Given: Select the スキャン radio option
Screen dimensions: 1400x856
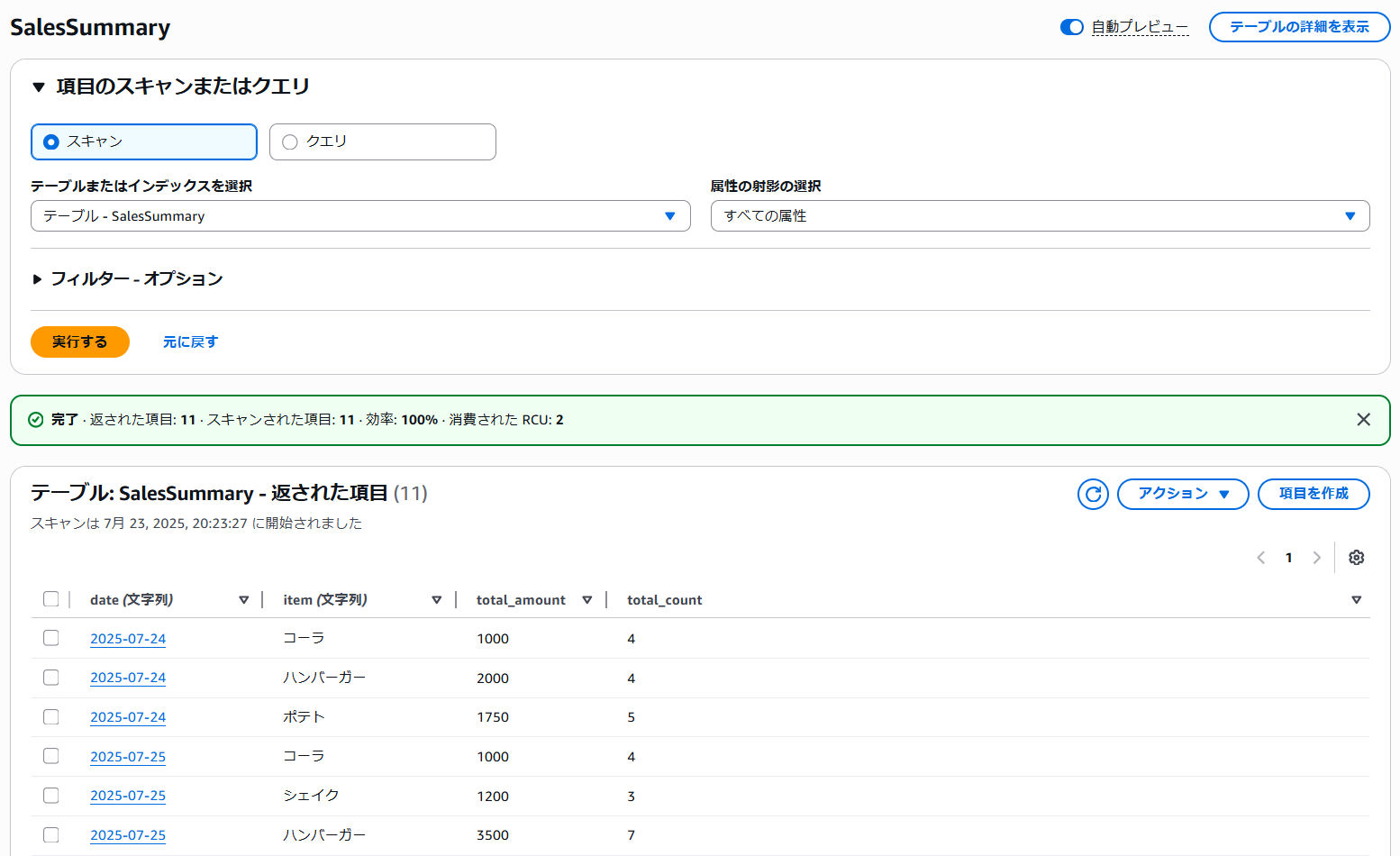Looking at the screenshot, I should click(144, 141).
